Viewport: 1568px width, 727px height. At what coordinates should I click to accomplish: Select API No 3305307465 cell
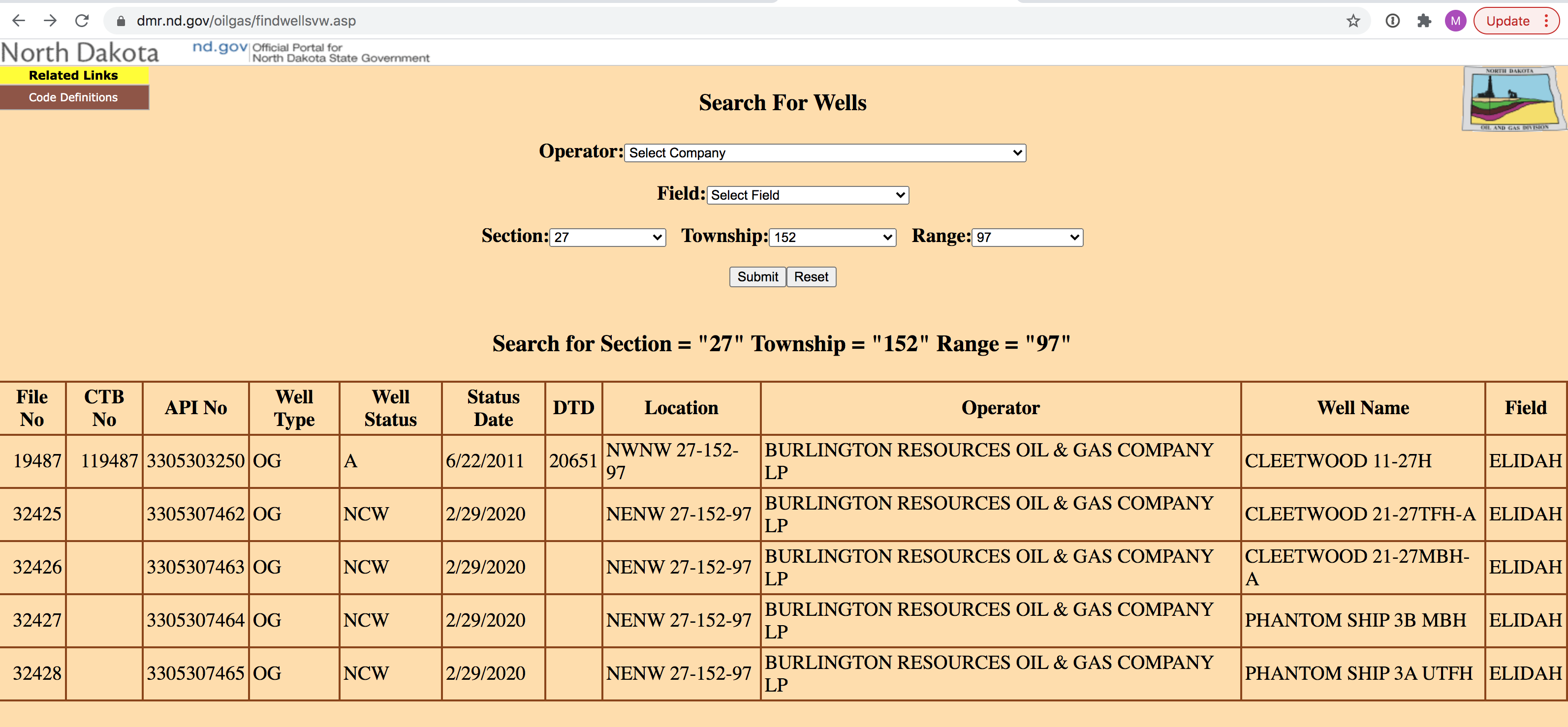pos(195,673)
